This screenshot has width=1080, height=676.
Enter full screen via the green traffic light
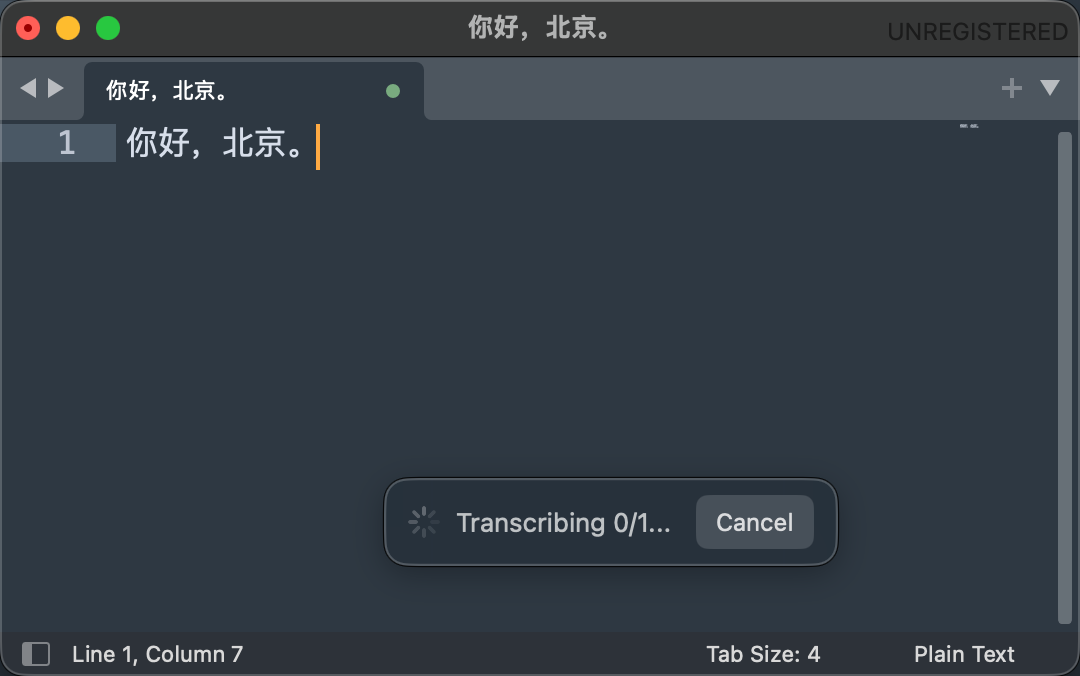tap(106, 28)
